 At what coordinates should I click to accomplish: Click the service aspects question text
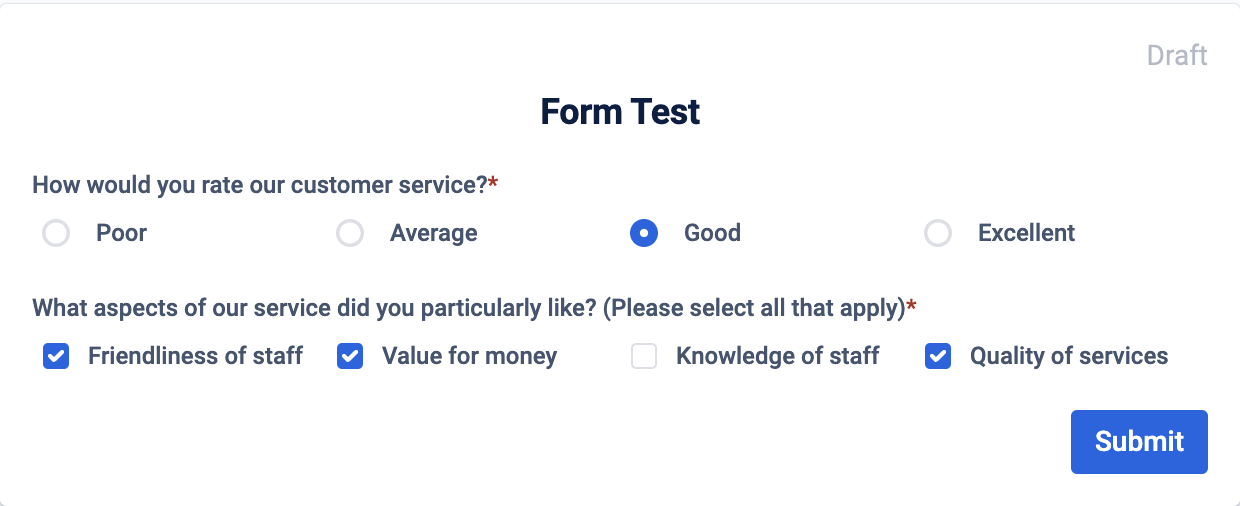click(468, 307)
